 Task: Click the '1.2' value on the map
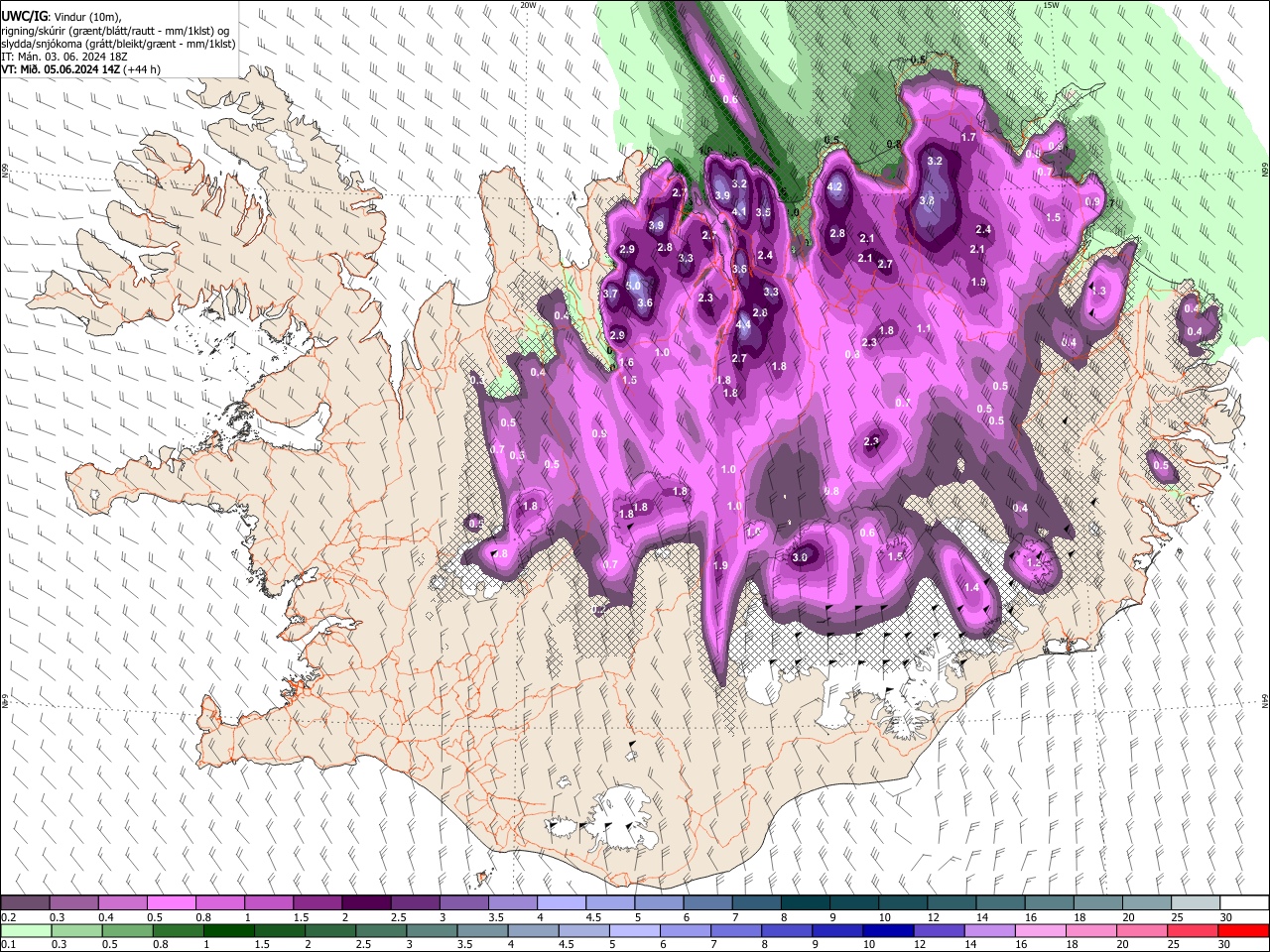click(x=1033, y=562)
